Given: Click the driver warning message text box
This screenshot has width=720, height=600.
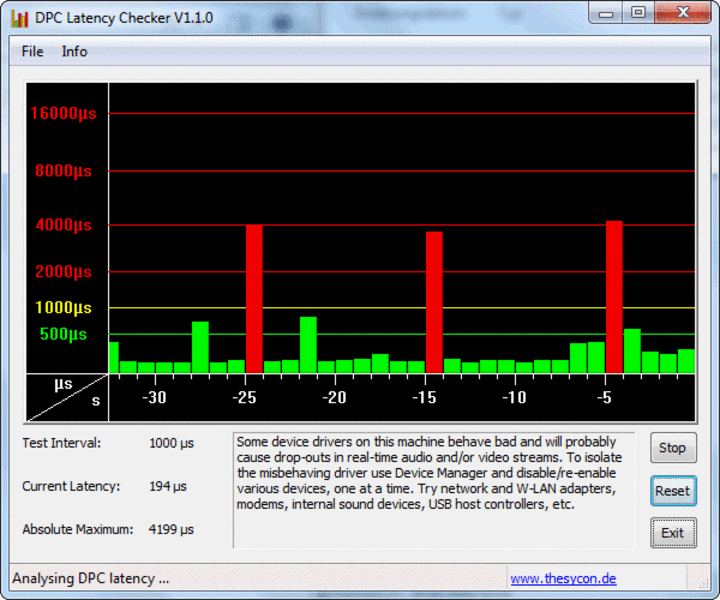Looking at the screenshot, I should [434, 490].
